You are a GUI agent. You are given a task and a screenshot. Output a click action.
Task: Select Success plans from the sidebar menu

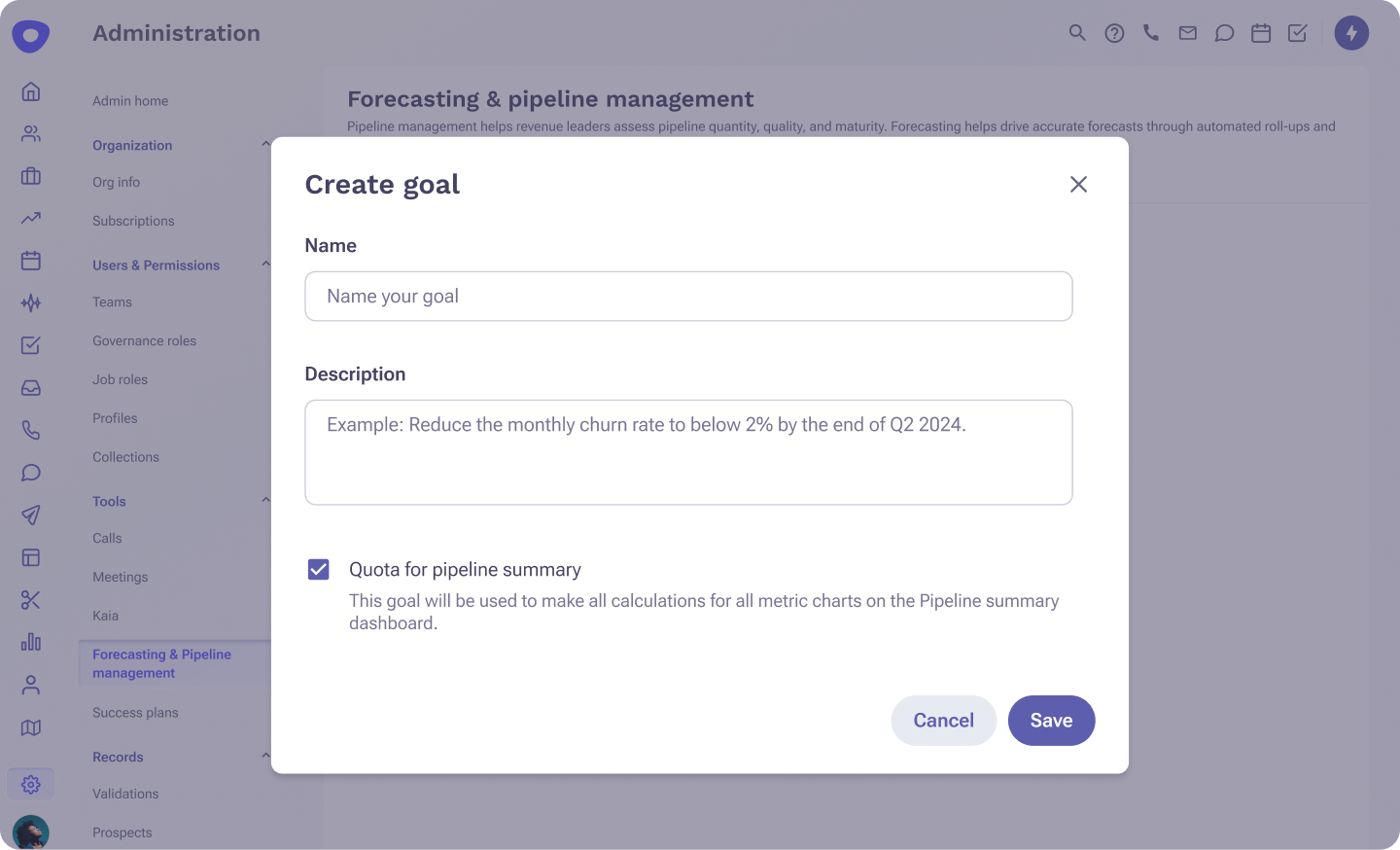135,712
